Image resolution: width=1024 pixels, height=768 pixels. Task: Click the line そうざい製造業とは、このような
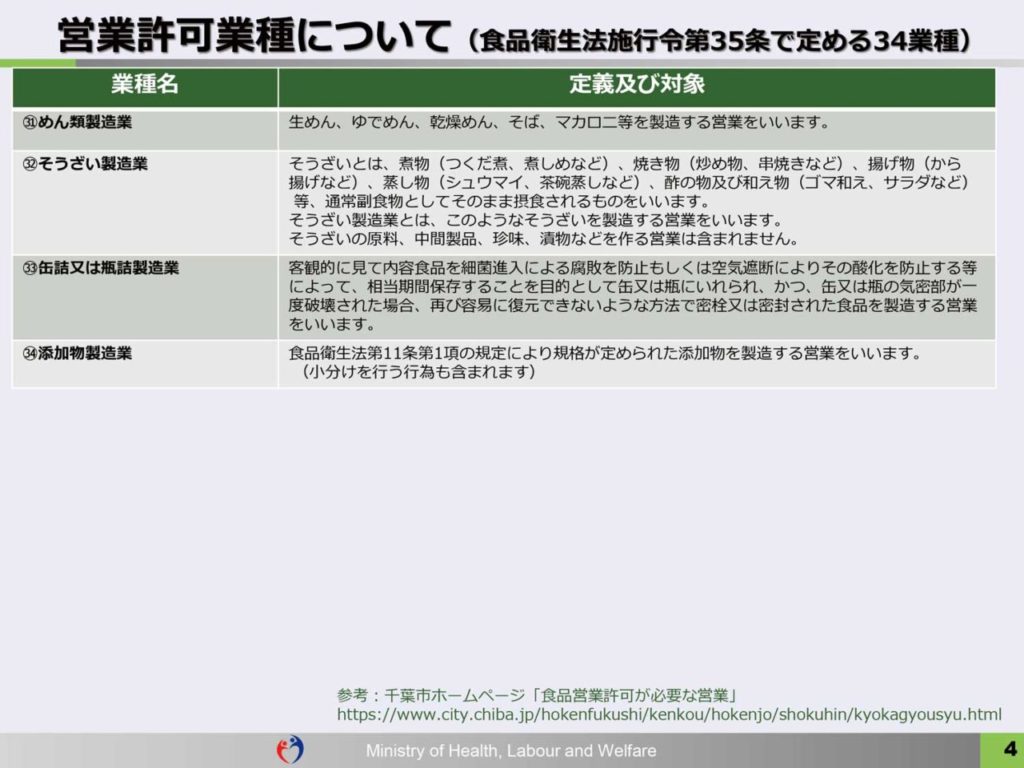coord(535,220)
